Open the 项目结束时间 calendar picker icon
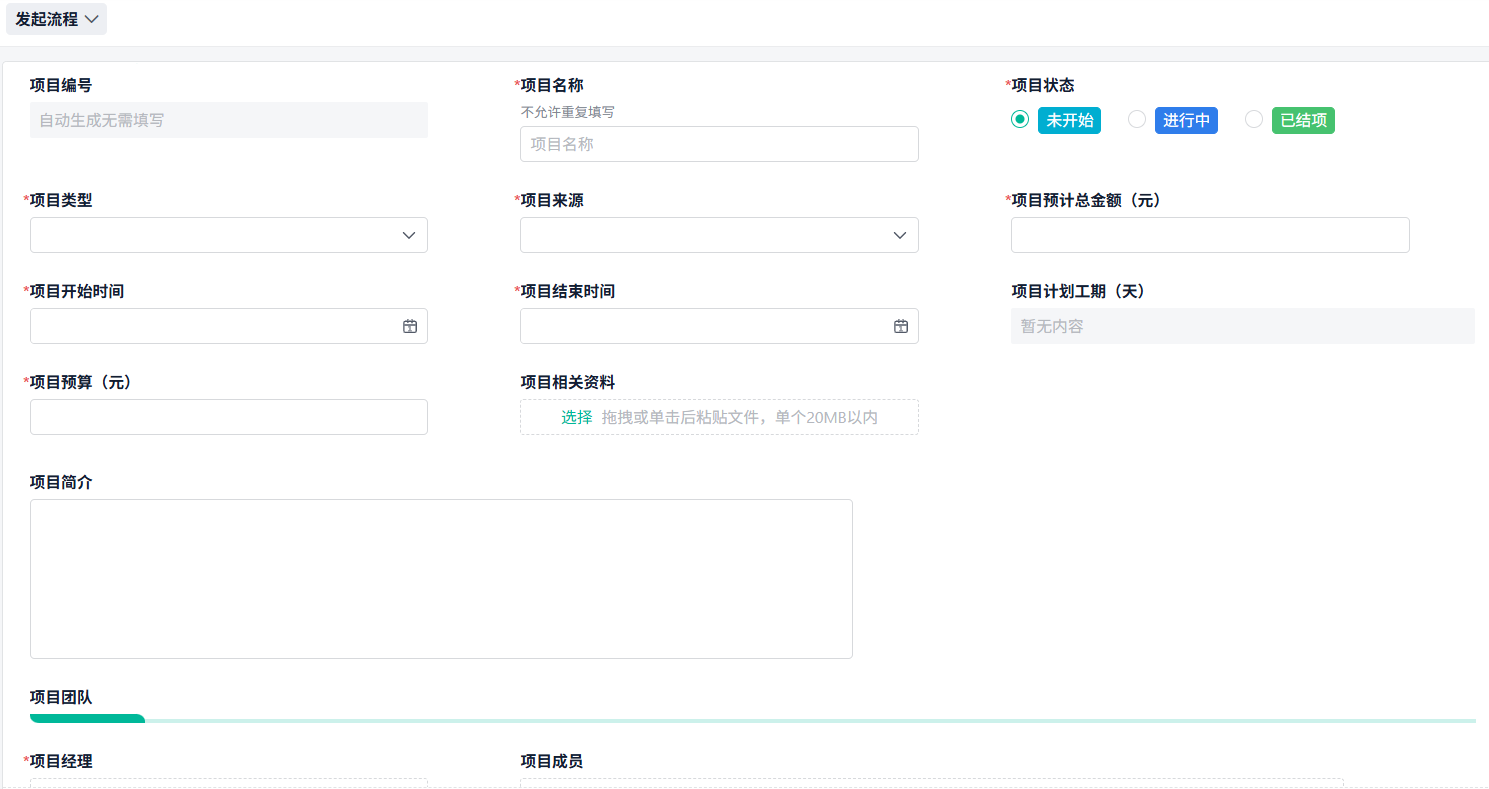The width and height of the screenshot is (1489, 789). pyautogui.click(x=900, y=325)
